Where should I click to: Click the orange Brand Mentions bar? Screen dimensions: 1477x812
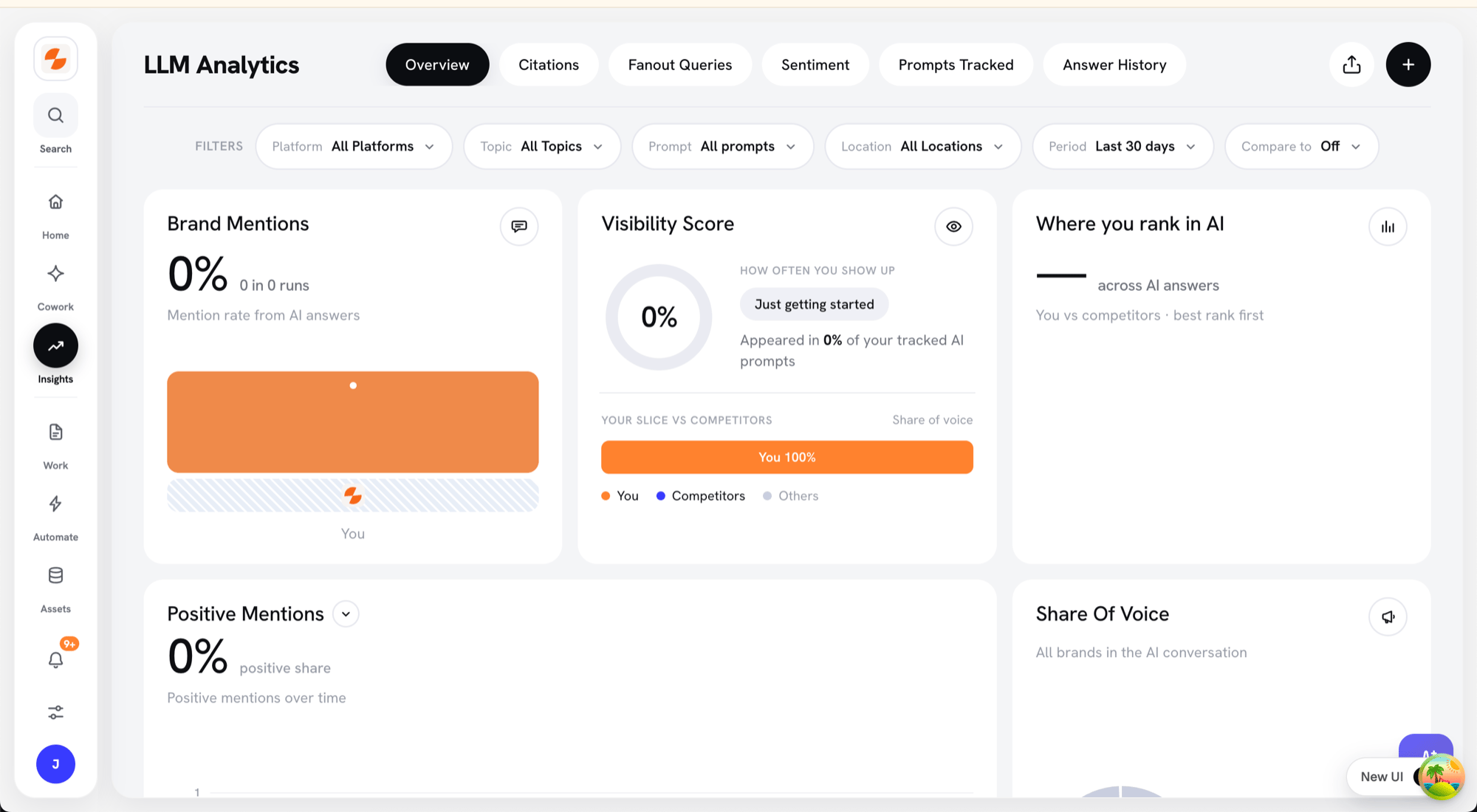click(x=353, y=422)
